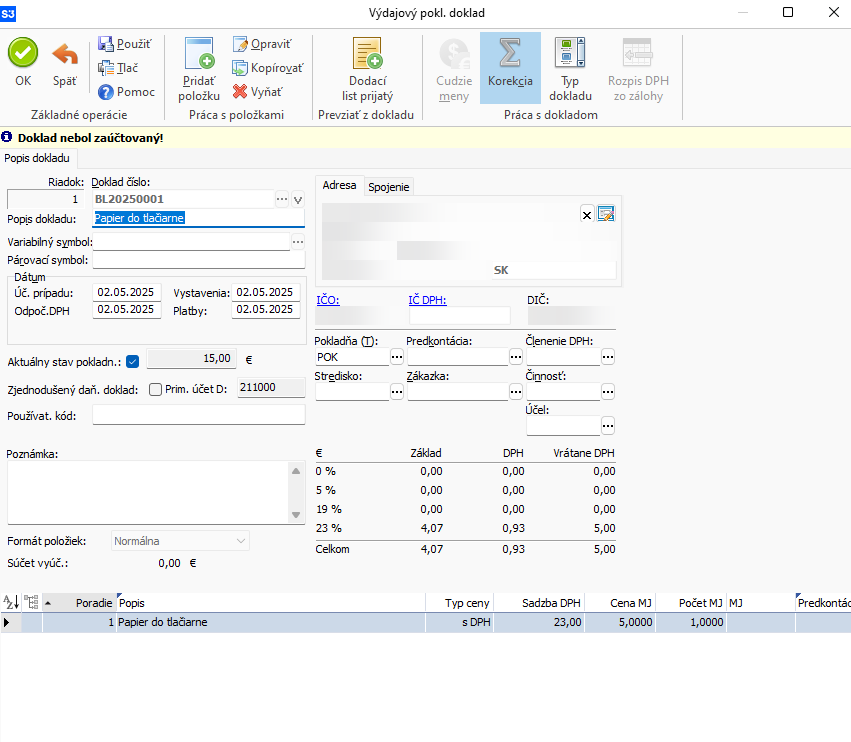Focus the Popis dokladu text field

tap(199, 218)
